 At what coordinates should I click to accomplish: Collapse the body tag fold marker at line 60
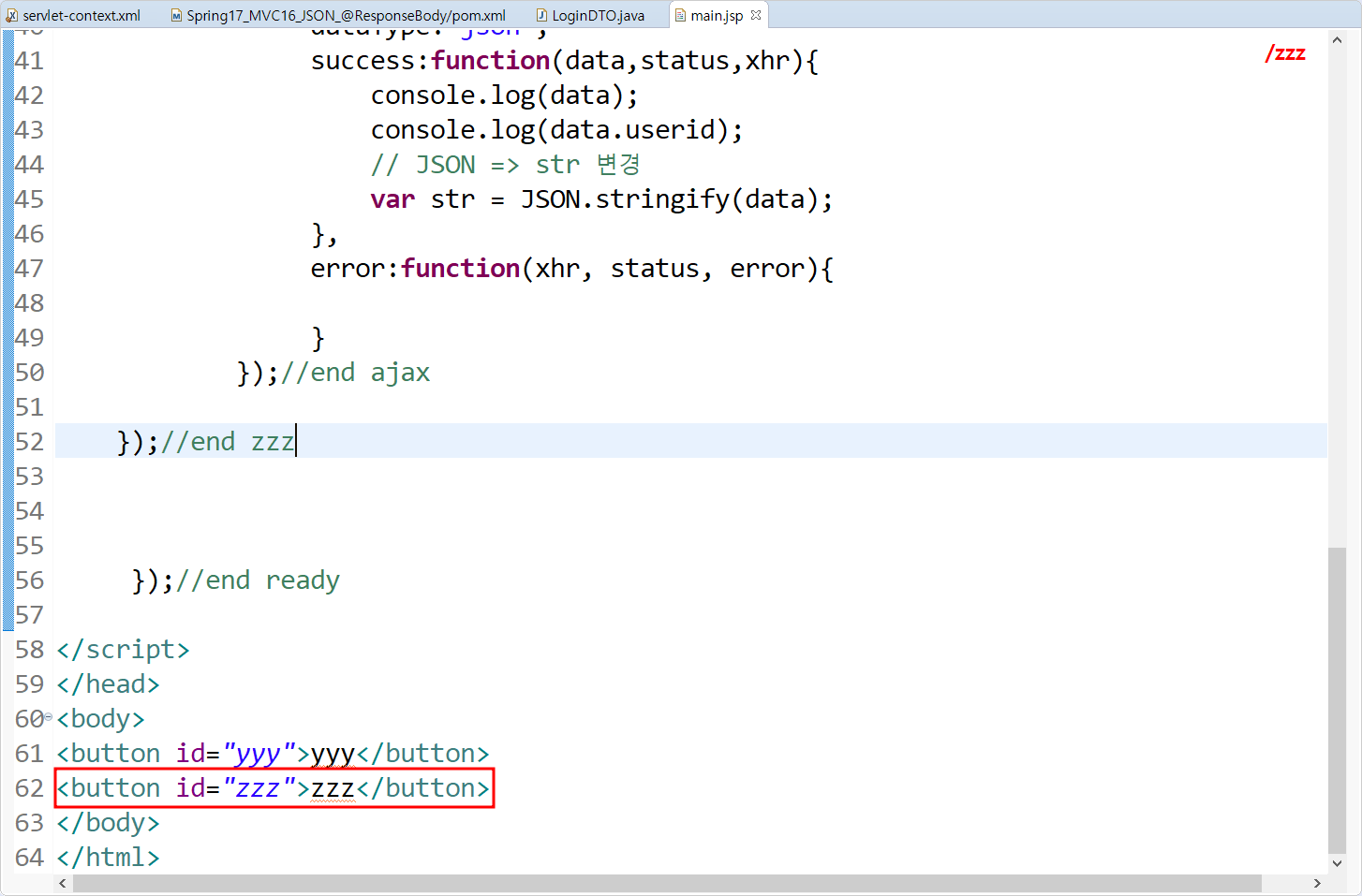pos(49,717)
